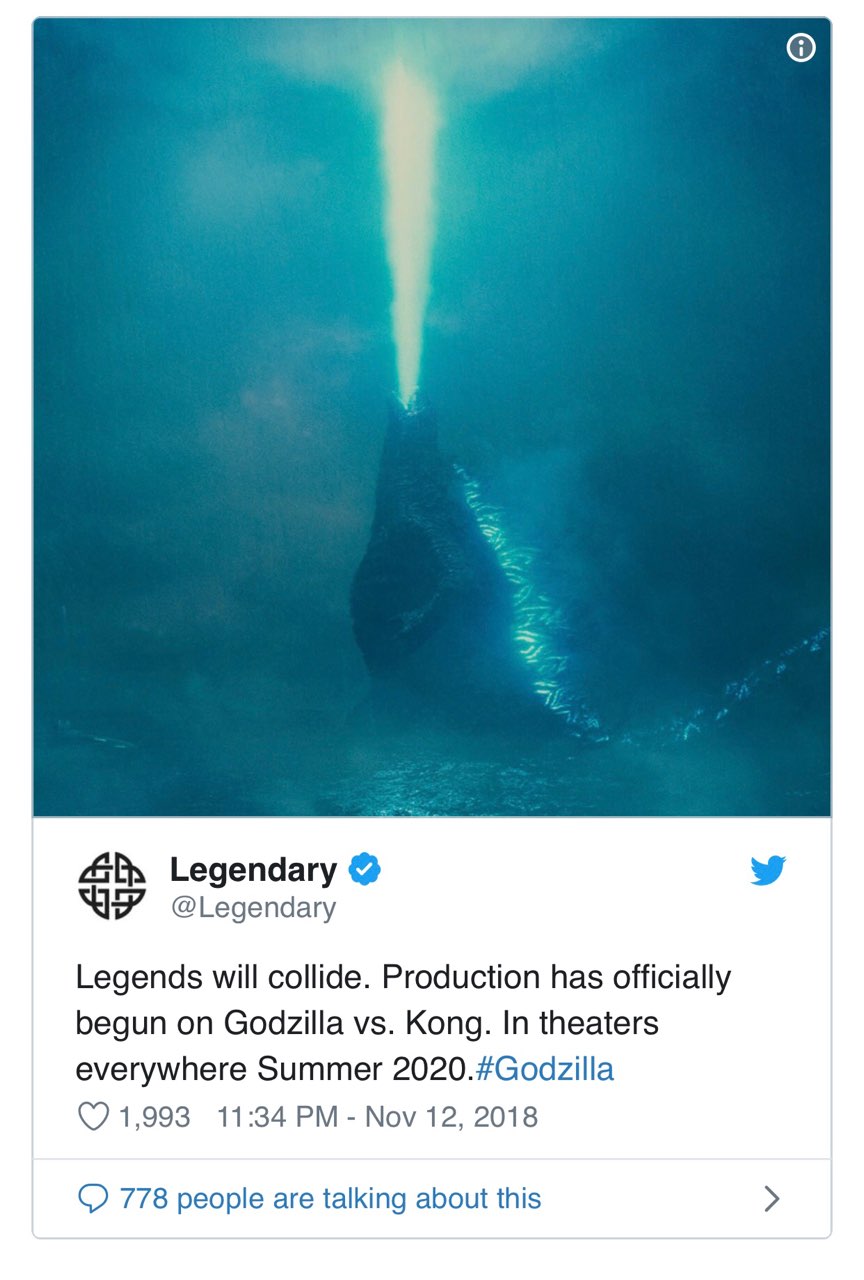The height and width of the screenshot is (1280, 864).
Task: Click the info icon on the image
Action: click(x=801, y=47)
